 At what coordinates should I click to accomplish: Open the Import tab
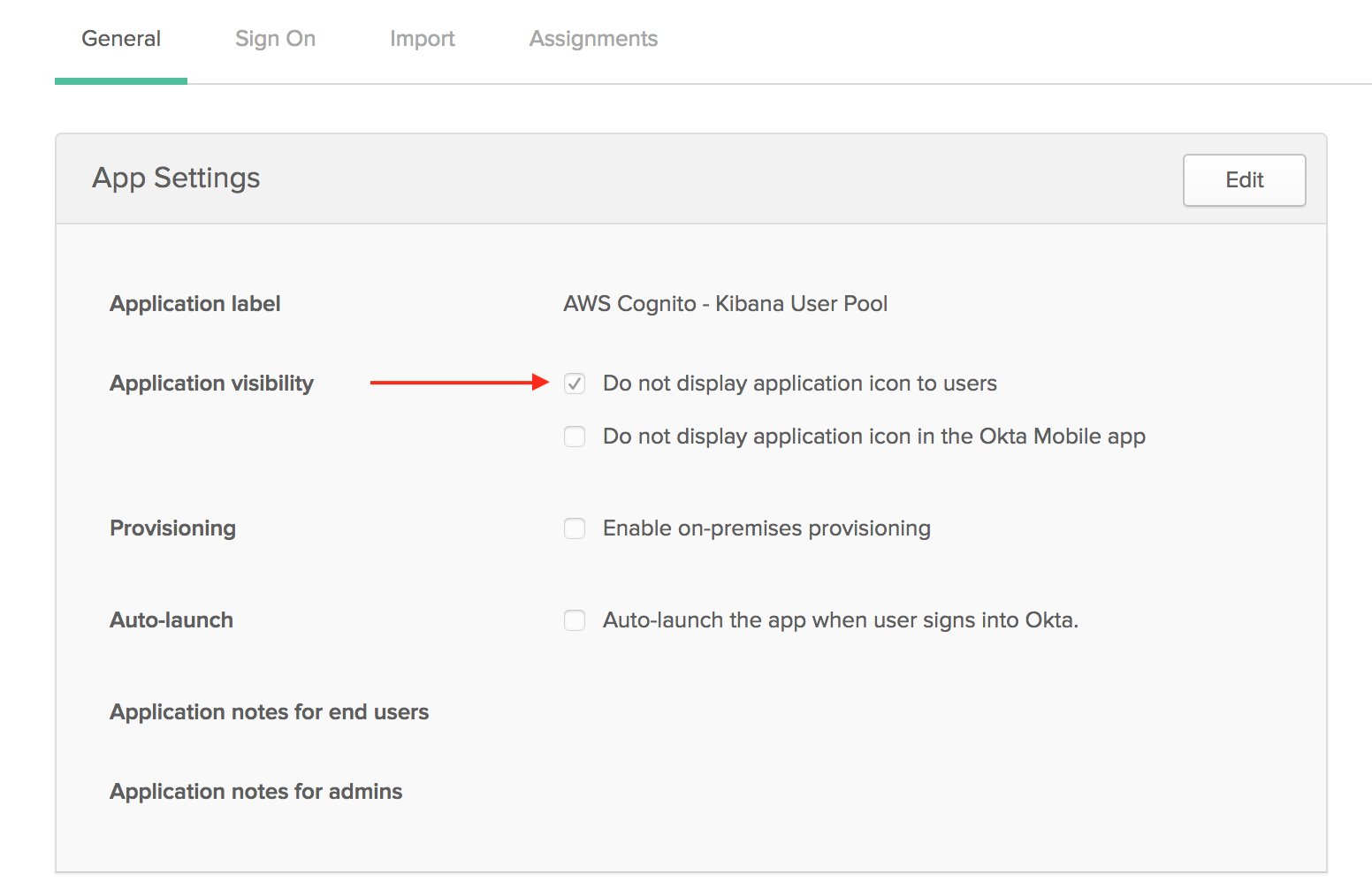[423, 39]
